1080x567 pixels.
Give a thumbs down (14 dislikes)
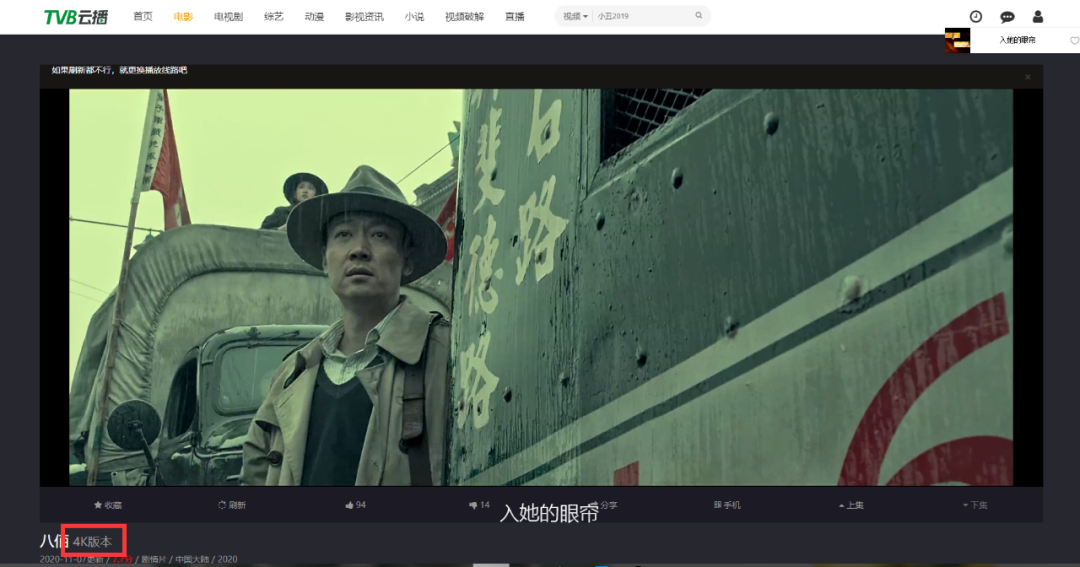click(x=479, y=505)
